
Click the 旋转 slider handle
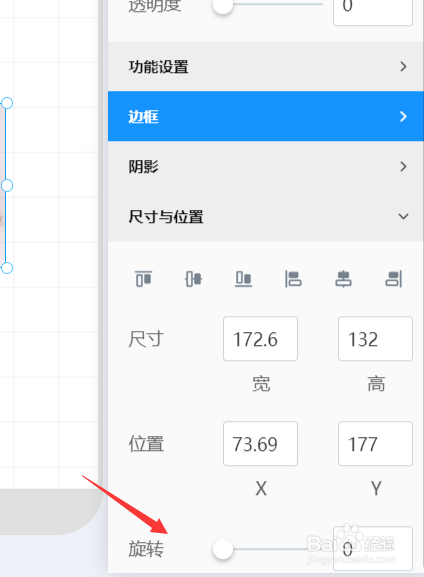pos(223,549)
